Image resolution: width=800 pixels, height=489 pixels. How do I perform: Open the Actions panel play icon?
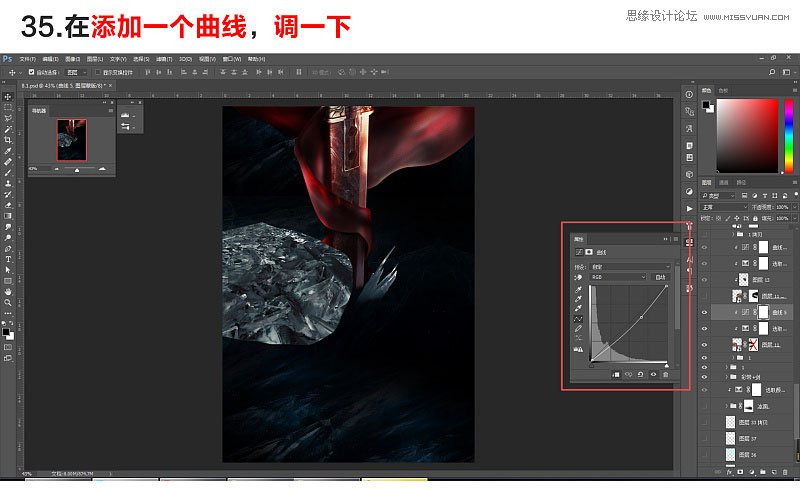(x=689, y=208)
